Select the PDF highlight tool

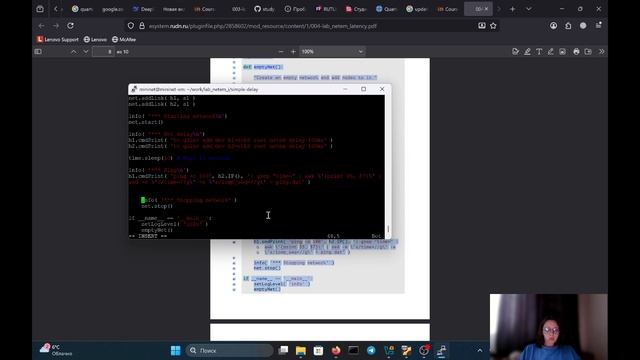(527, 52)
